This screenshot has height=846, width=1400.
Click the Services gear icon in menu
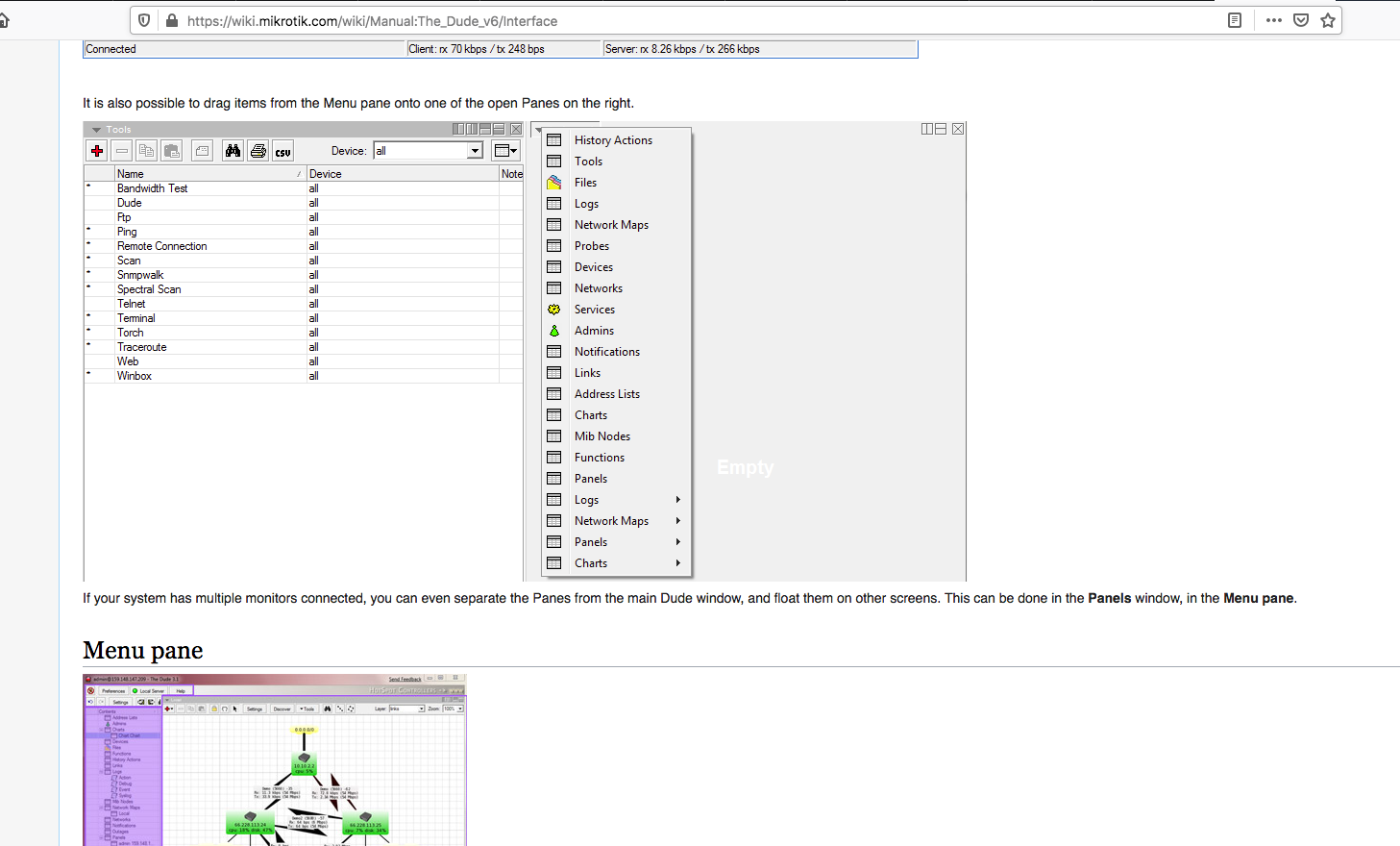pos(554,310)
